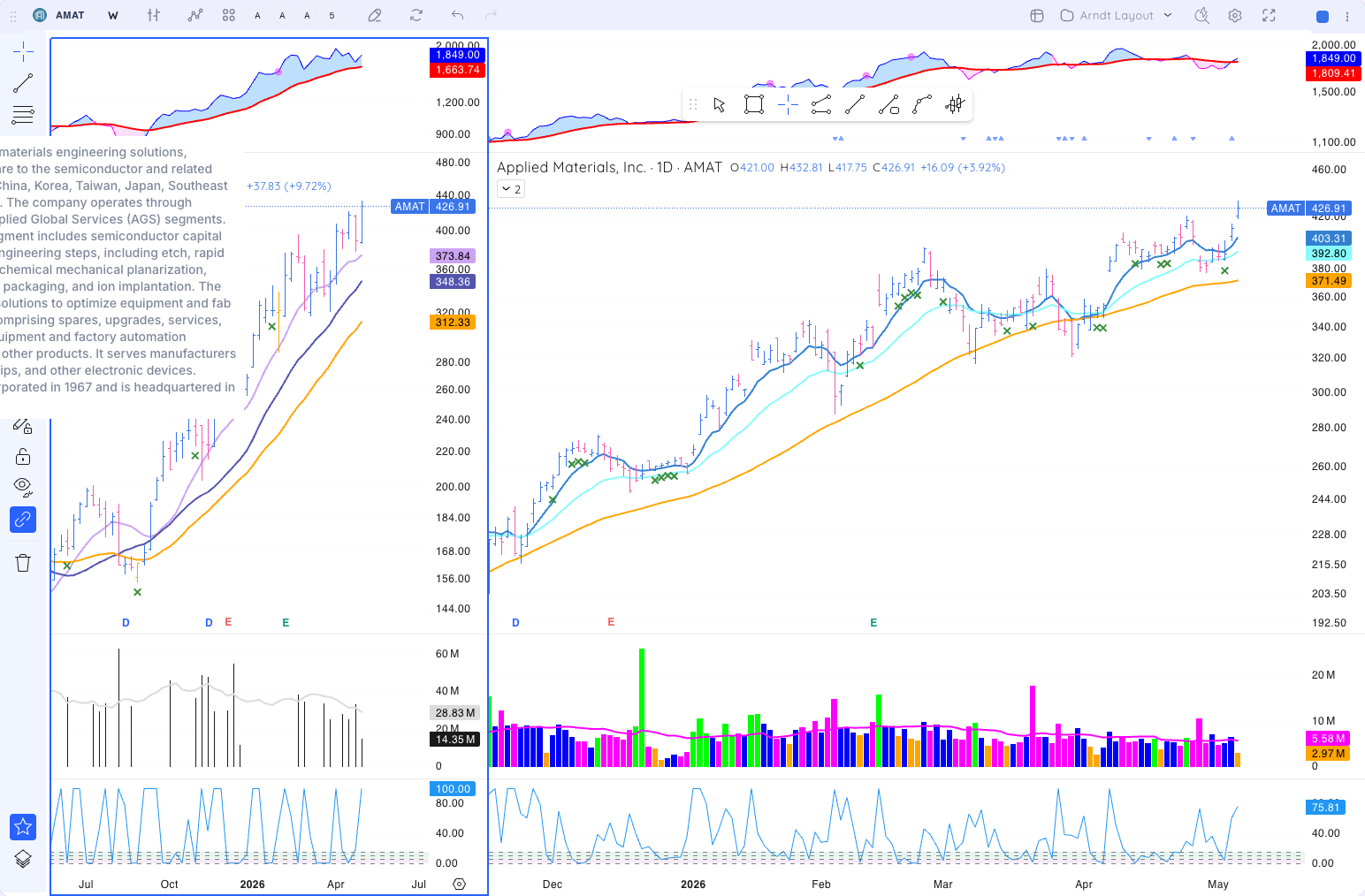Toggle the drawing sync link button
This screenshot has height=896, width=1365.
pos(23,520)
